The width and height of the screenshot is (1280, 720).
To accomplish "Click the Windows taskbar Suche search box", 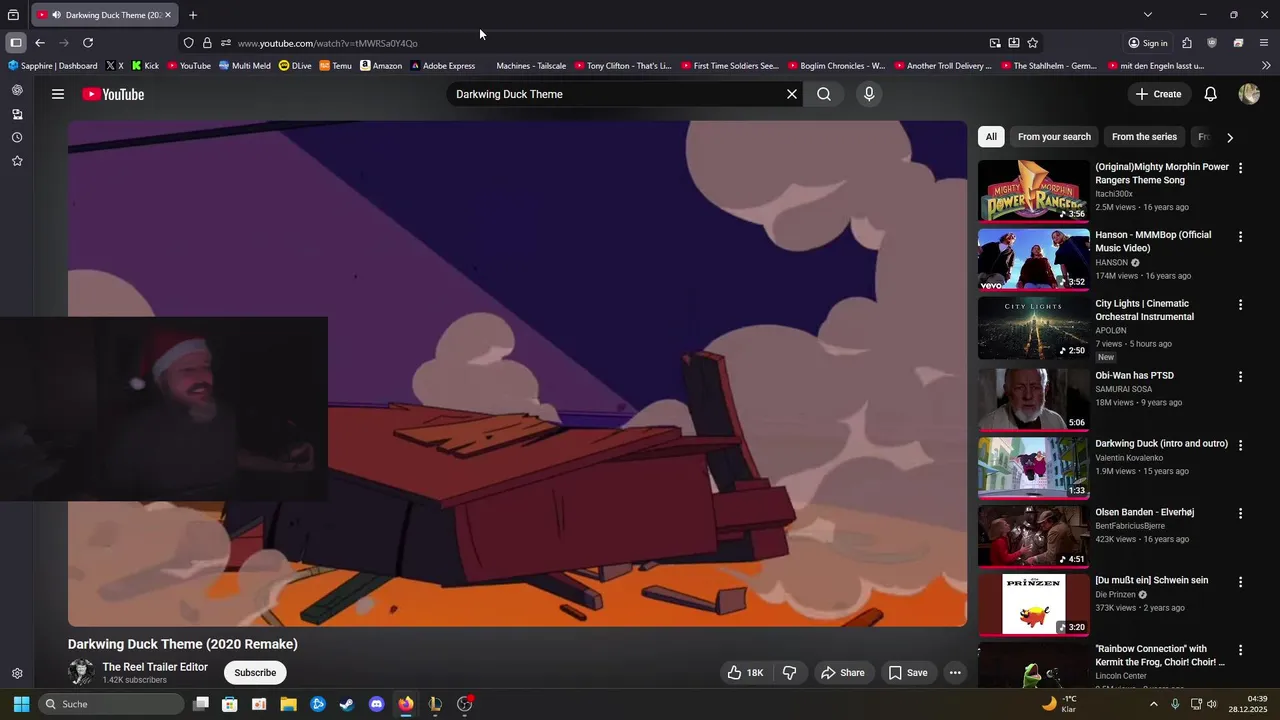I will [x=110, y=704].
